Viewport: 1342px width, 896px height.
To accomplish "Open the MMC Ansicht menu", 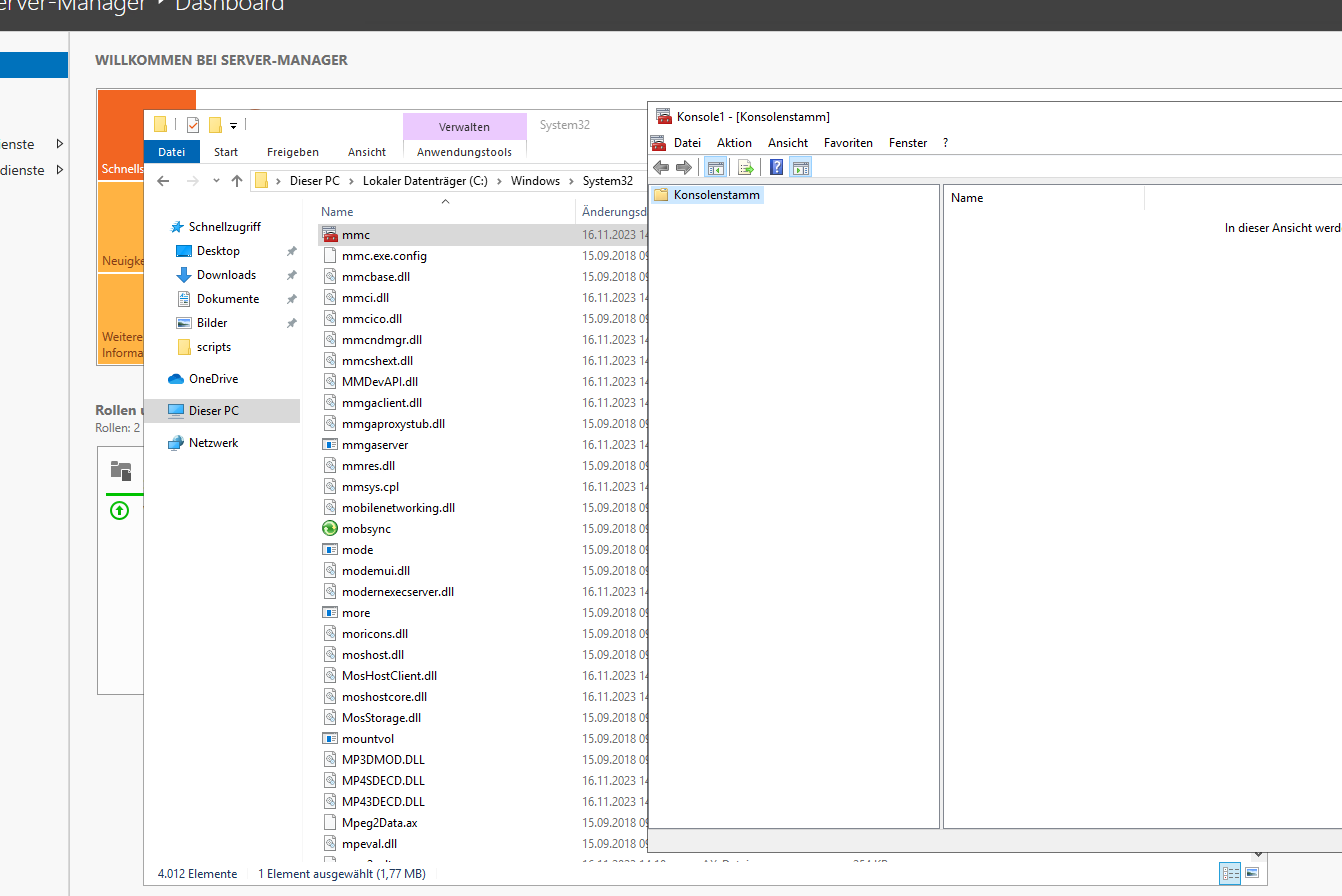I will (x=788, y=143).
